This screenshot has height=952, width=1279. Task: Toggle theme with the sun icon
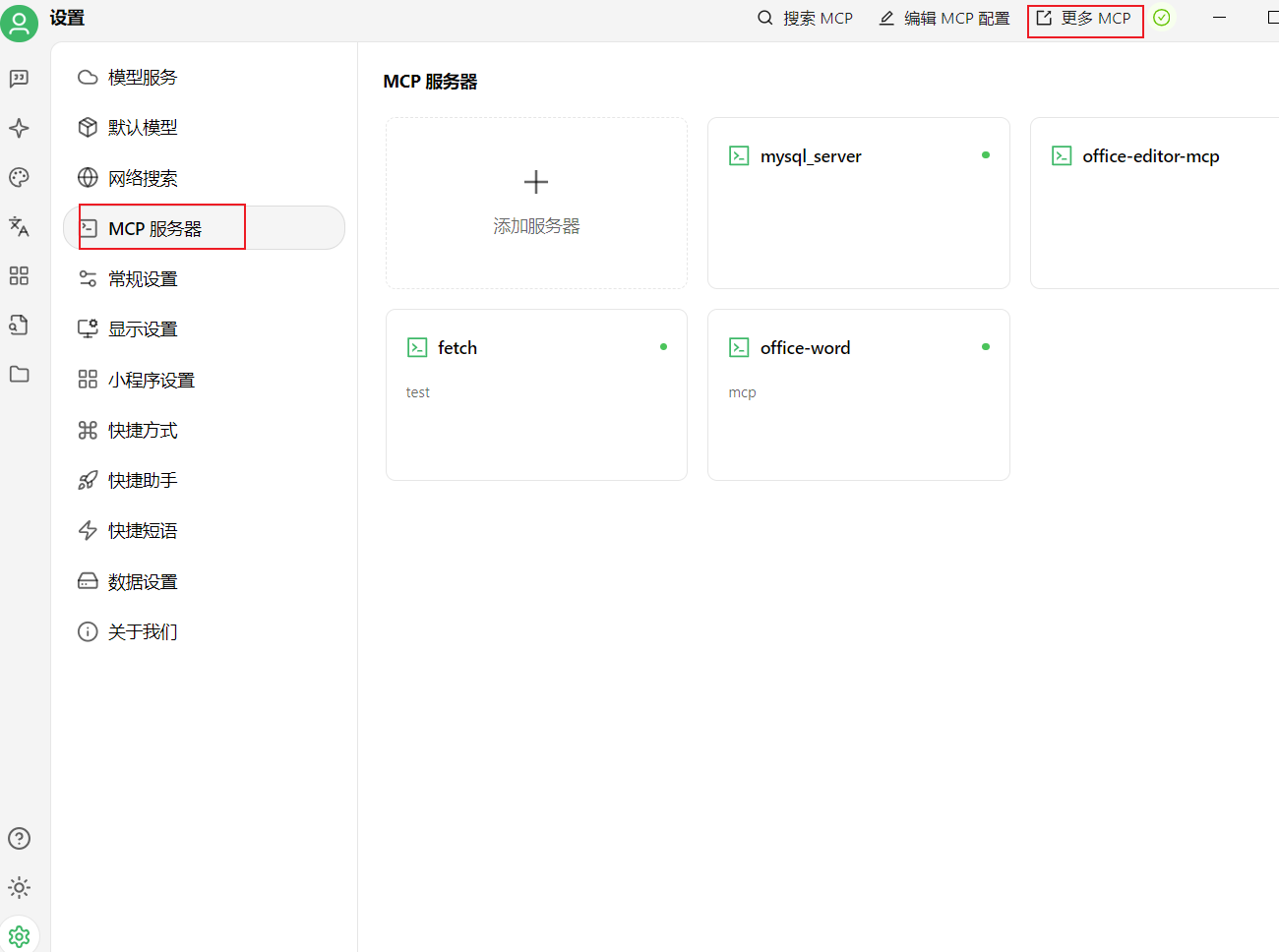pyautogui.click(x=19, y=887)
